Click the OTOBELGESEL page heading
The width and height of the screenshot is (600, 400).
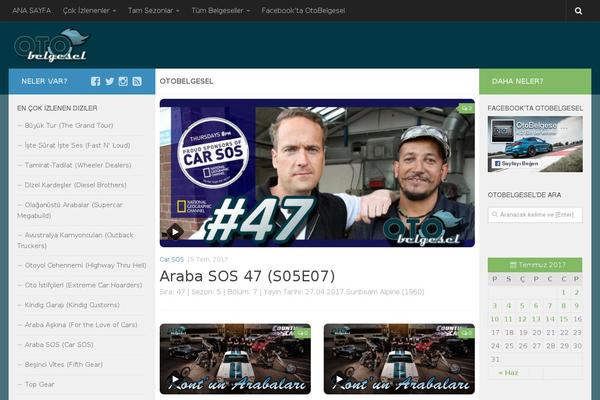[x=186, y=81]
